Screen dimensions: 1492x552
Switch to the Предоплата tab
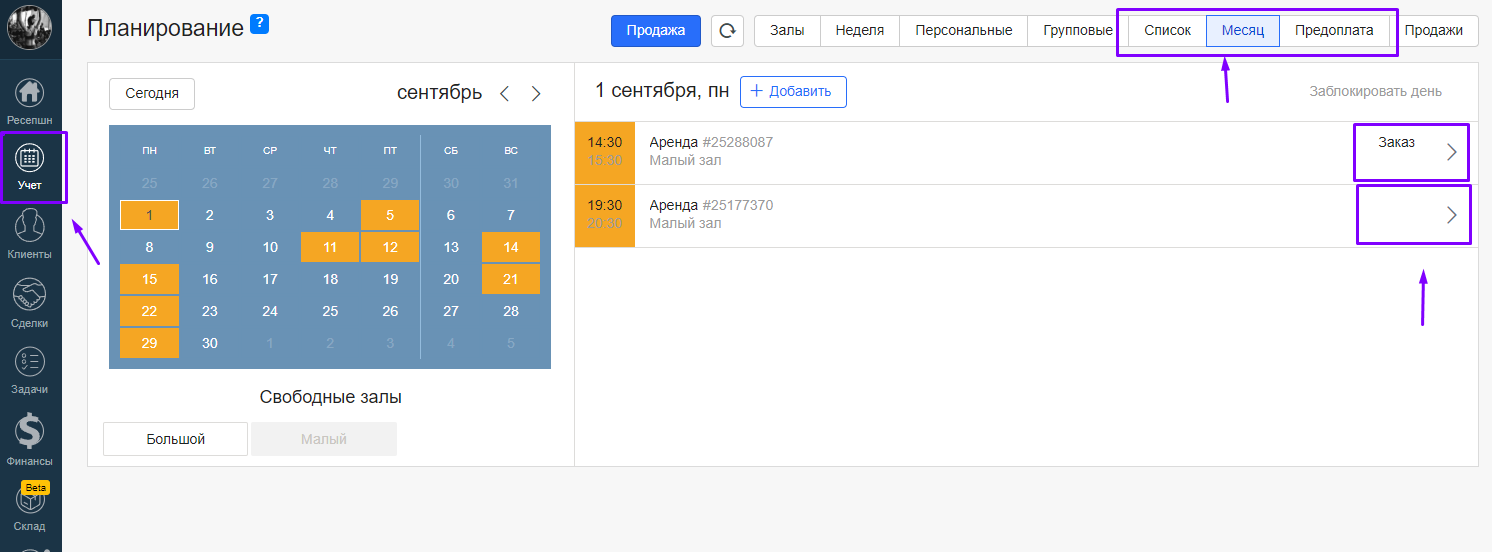pos(1334,31)
